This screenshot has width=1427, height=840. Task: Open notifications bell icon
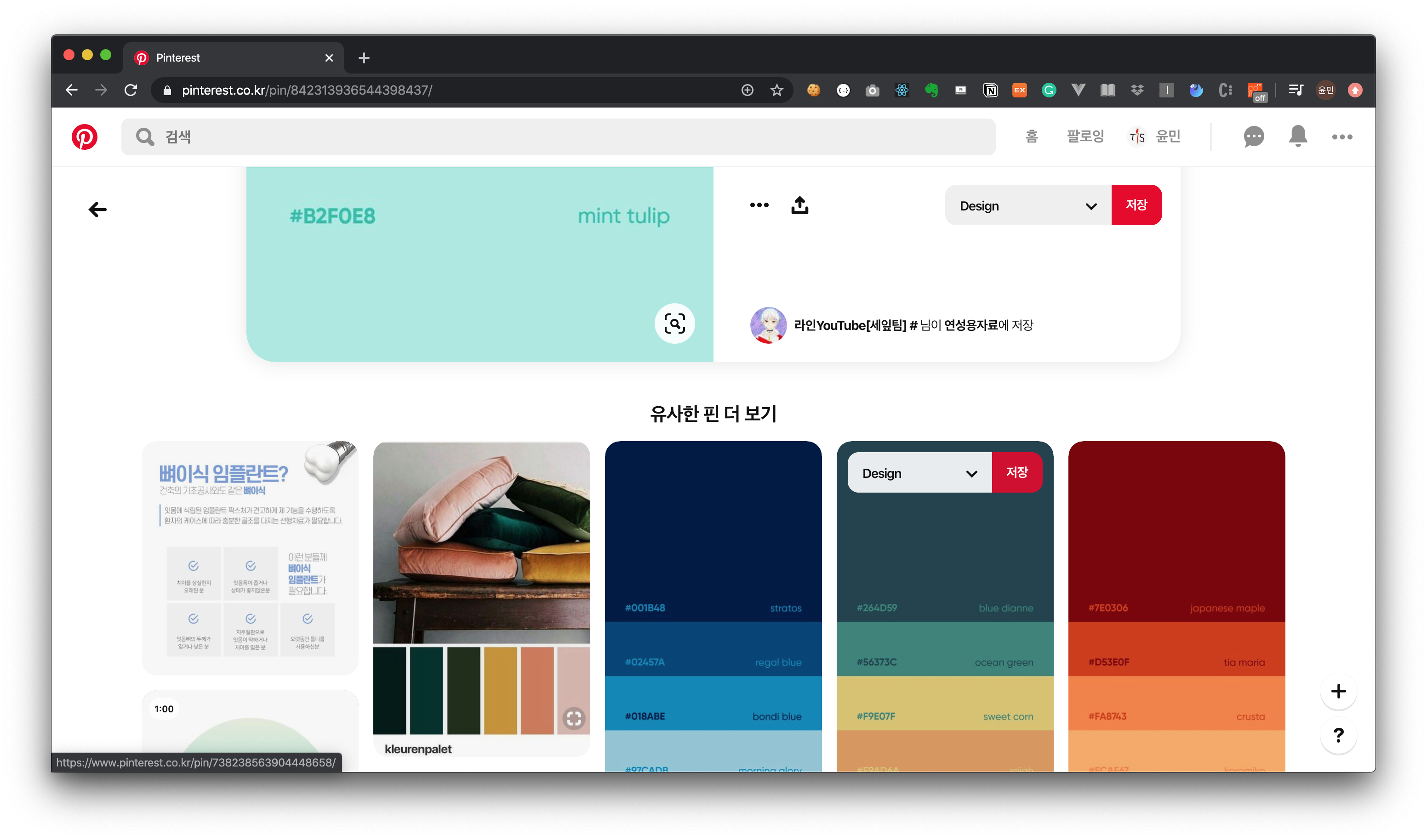point(1297,136)
